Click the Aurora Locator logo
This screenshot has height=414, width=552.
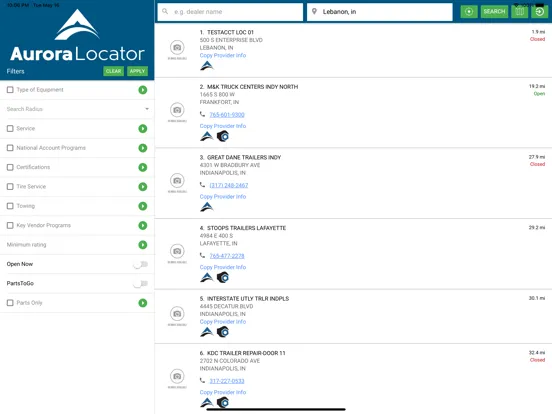[77, 35]
